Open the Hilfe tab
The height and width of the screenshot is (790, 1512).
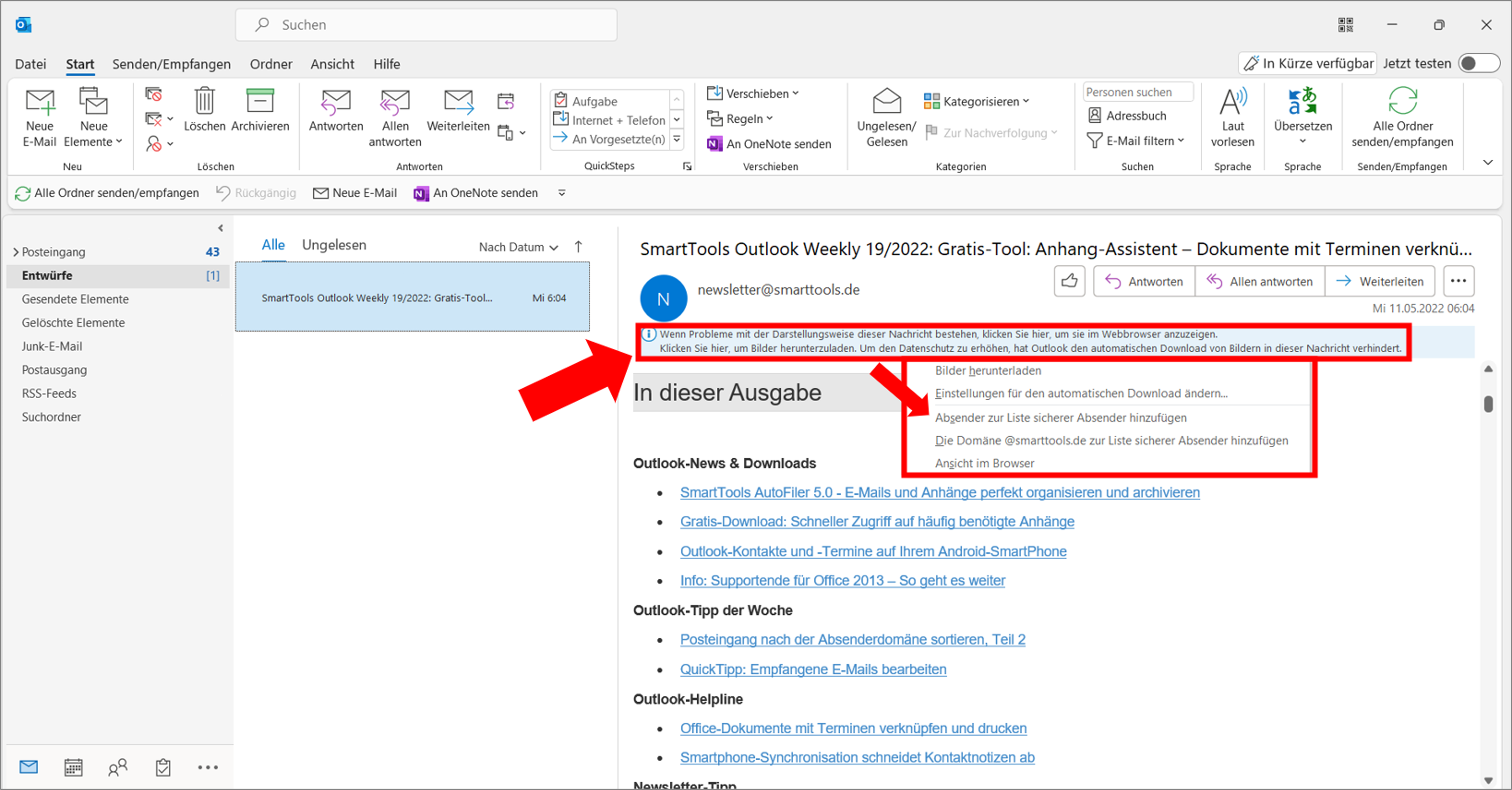(x=387, y=64)
